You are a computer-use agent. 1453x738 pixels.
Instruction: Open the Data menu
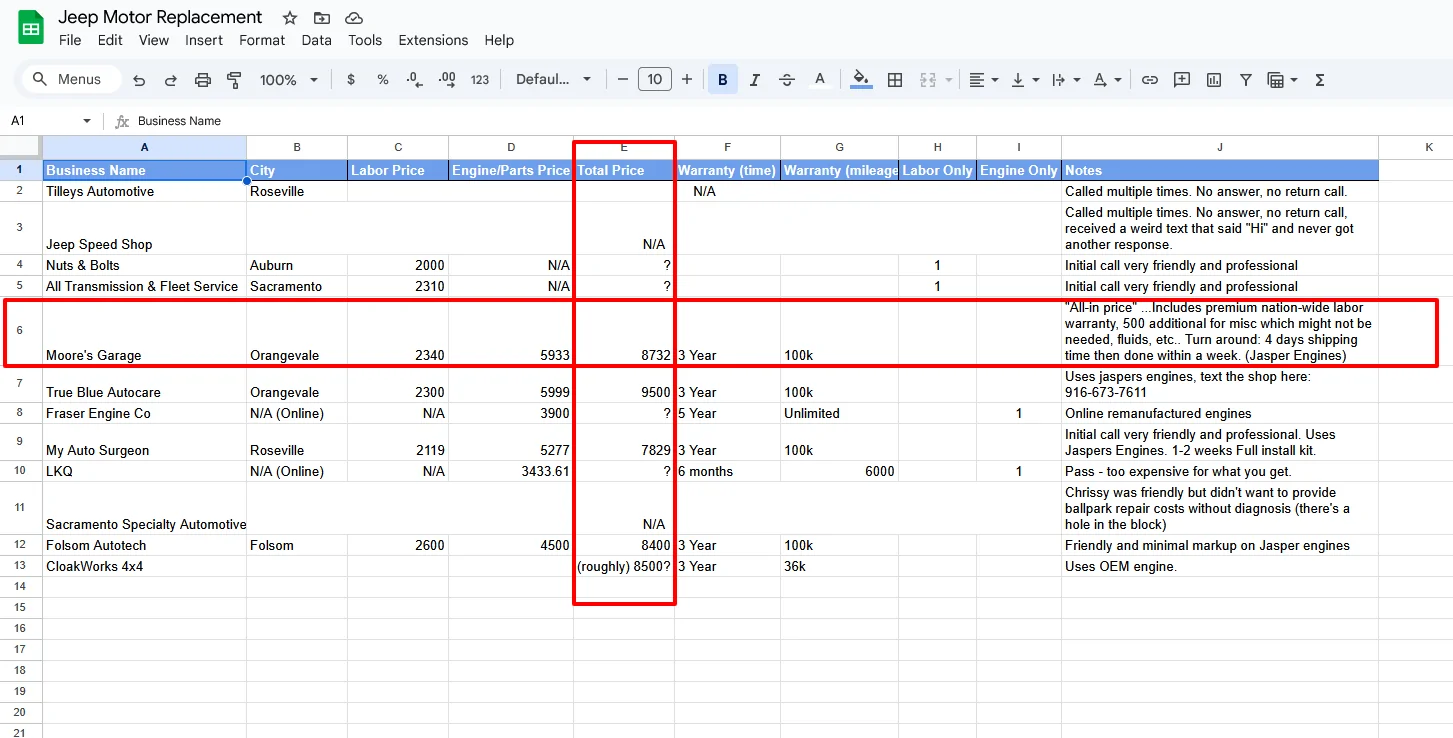pyautogui.click(x=316, y=40)
